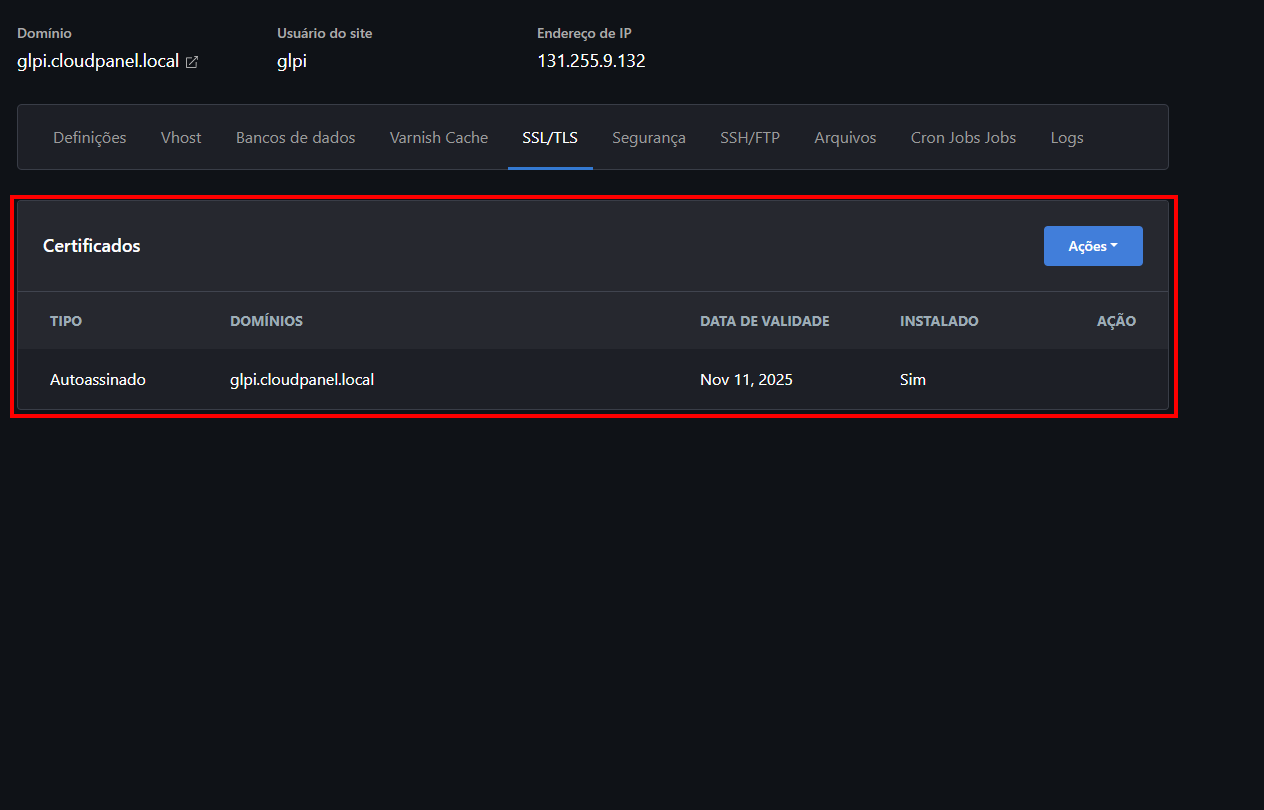Image resolution: width=1264 pixels, height=810 pixels.
Task: View the Logs tab
Action: 1067,138
